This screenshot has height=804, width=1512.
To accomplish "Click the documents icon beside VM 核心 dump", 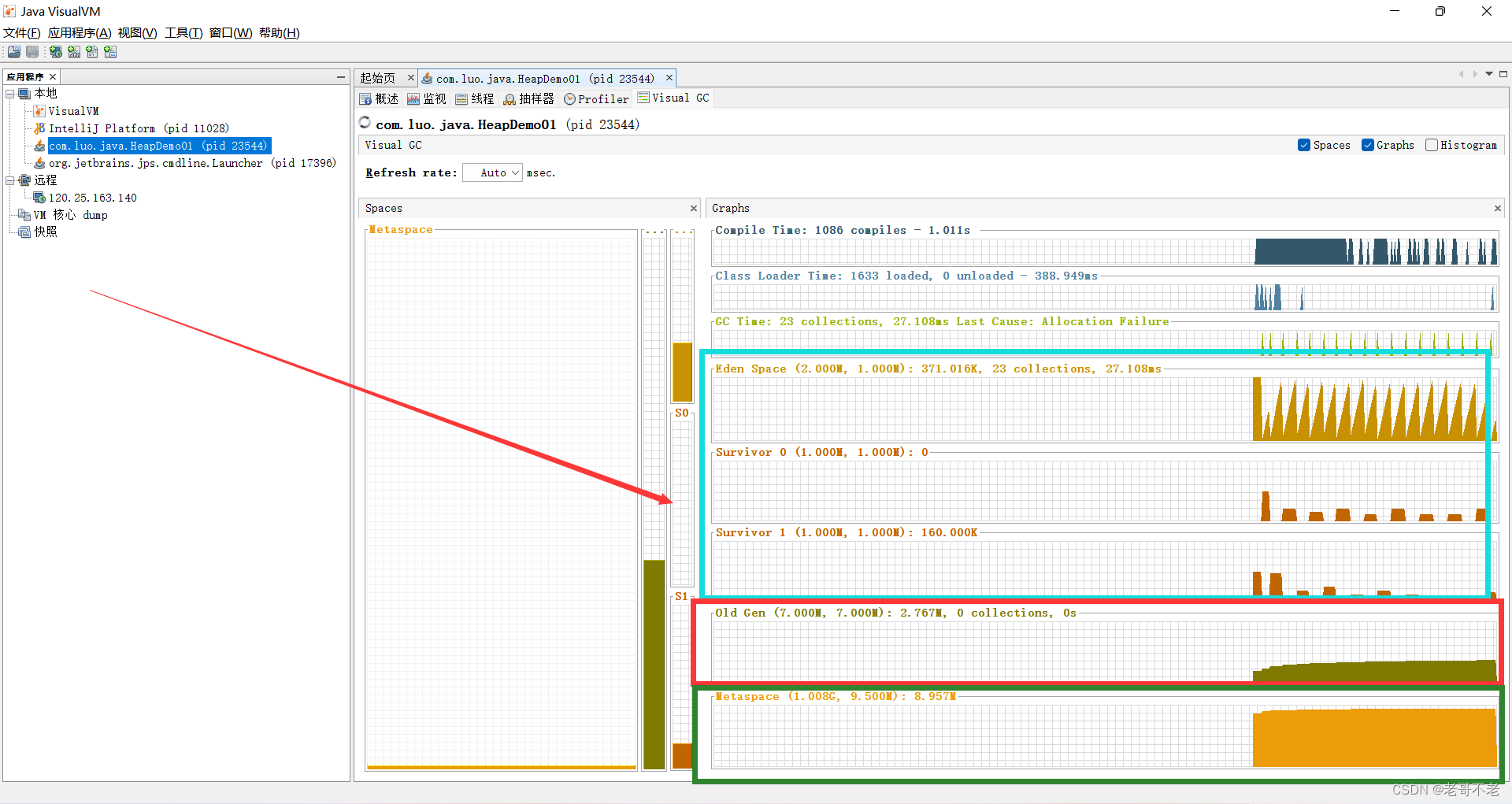I will 24,215.
